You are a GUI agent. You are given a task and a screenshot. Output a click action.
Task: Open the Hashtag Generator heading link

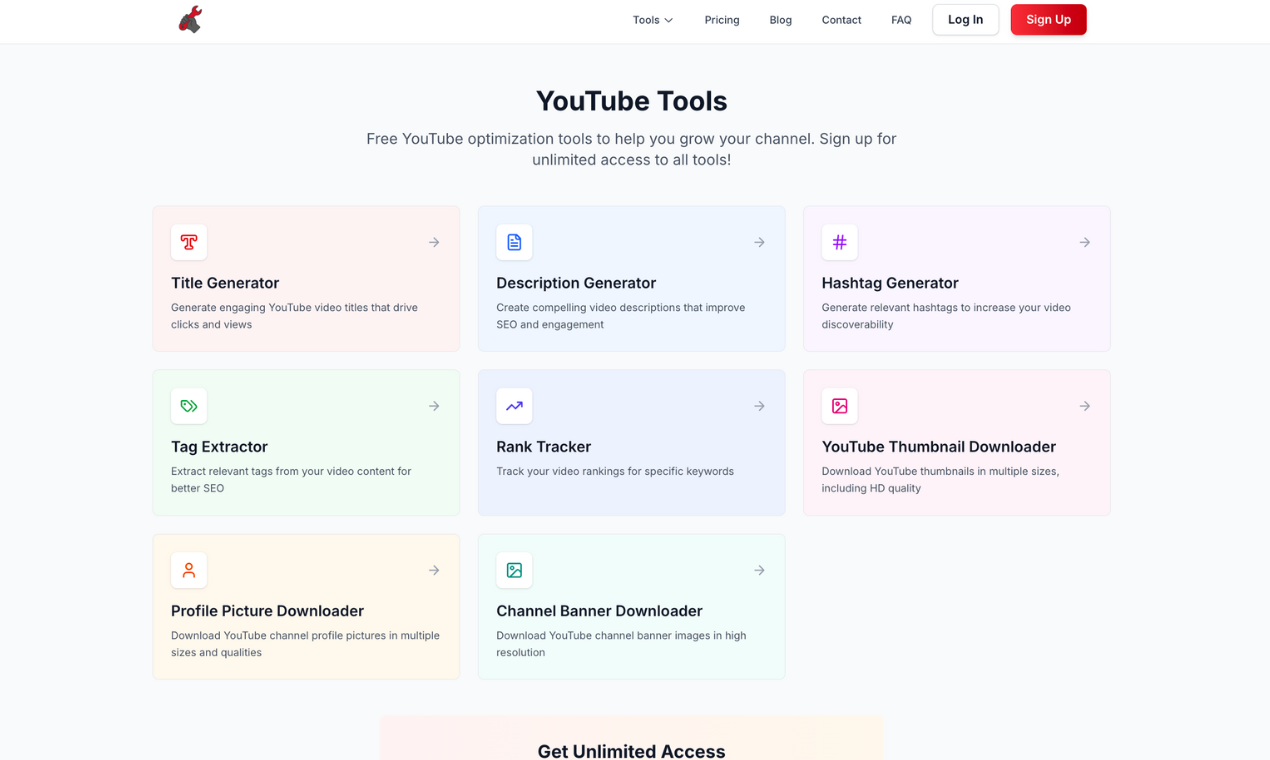(x=890, y=283)
